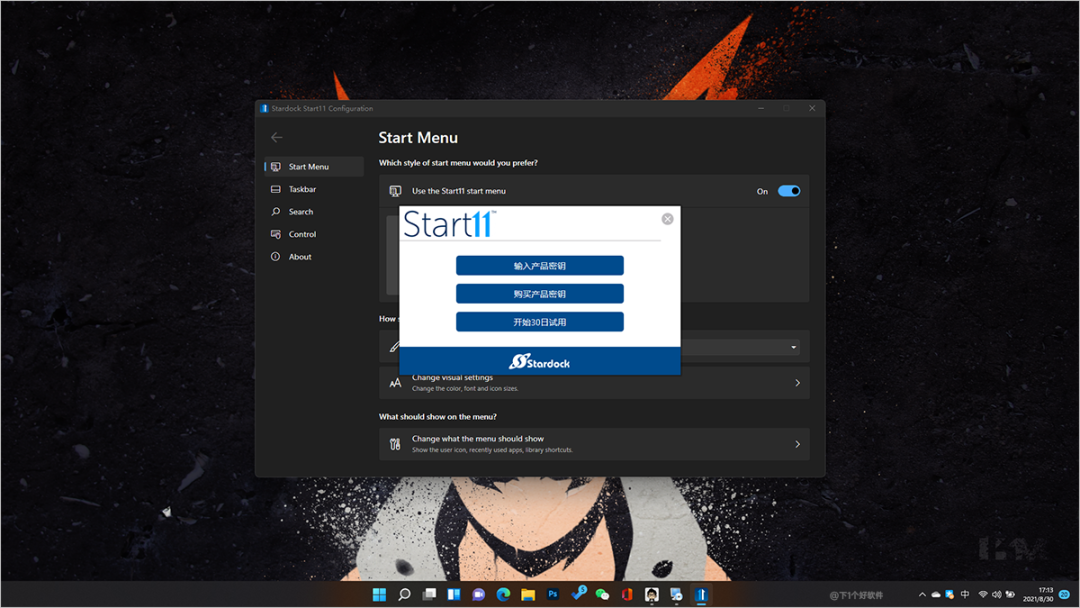Screen dimensions: 1080x608
Task: Open Microsoft Edge from the taskbar
Action: (x=503, y=595)
